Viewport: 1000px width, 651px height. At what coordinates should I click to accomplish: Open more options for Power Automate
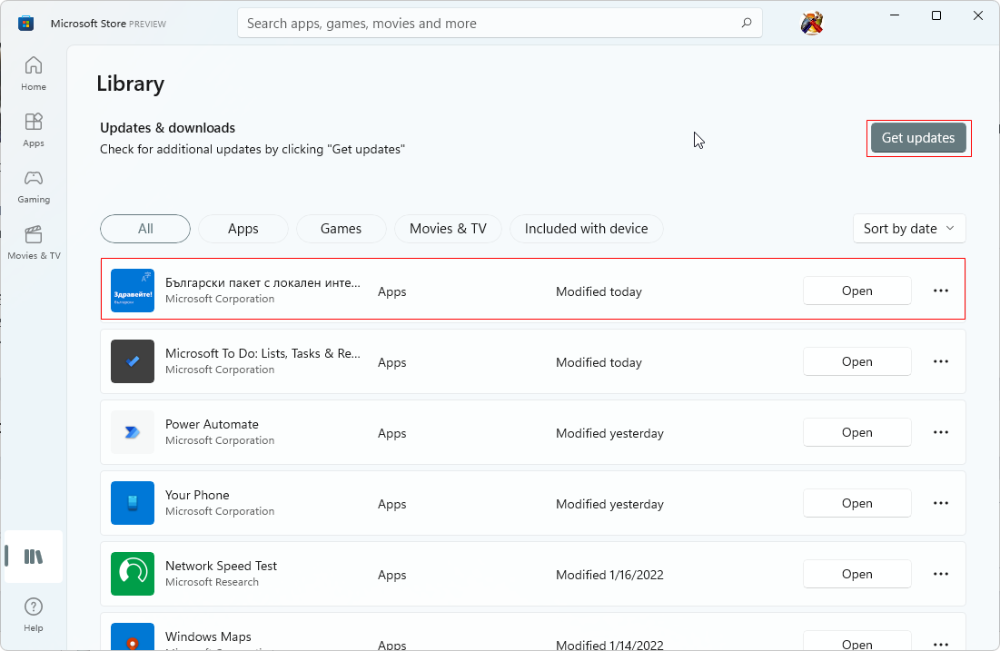pos(941,432)
